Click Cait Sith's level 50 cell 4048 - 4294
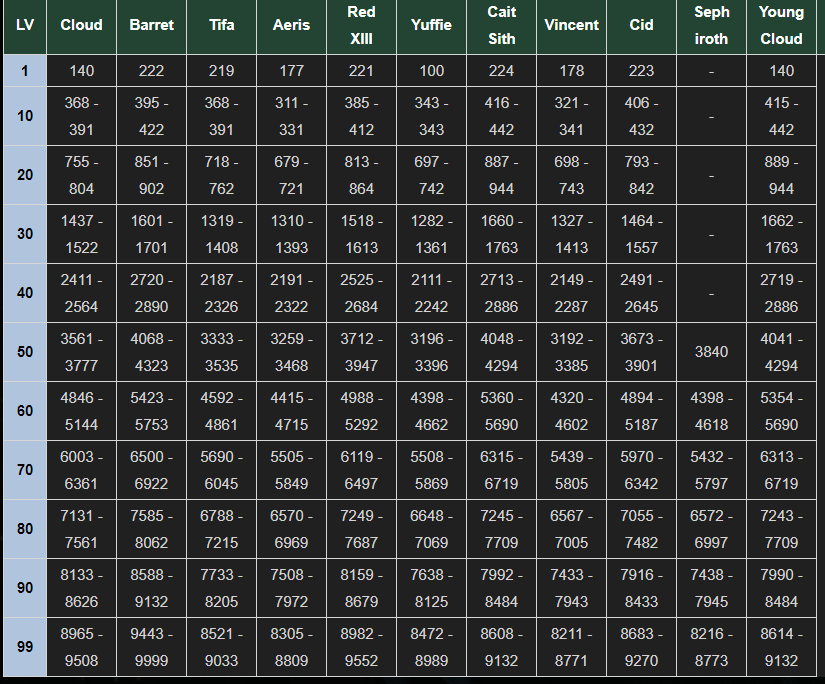825x684 pixels. 501,351
